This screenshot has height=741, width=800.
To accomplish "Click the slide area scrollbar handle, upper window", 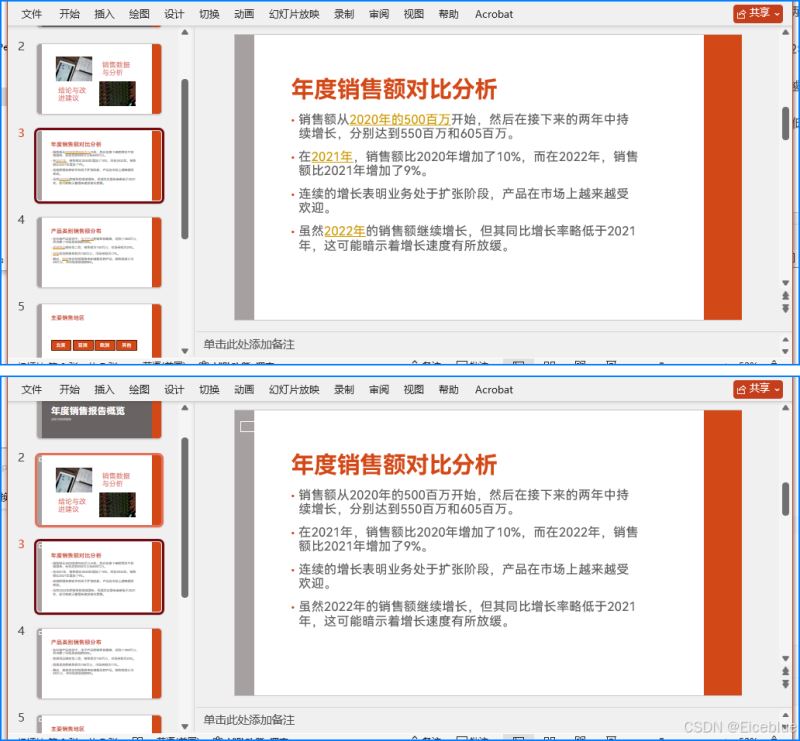I will coord(786,124).
